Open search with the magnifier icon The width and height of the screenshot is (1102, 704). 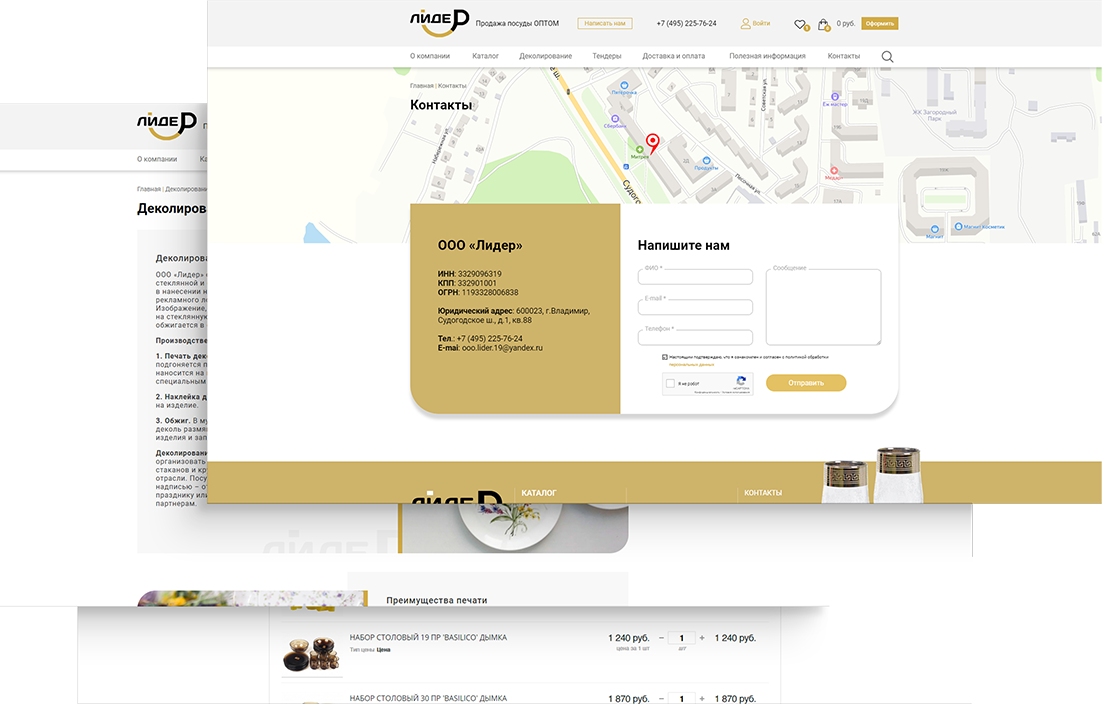point(887,57)
